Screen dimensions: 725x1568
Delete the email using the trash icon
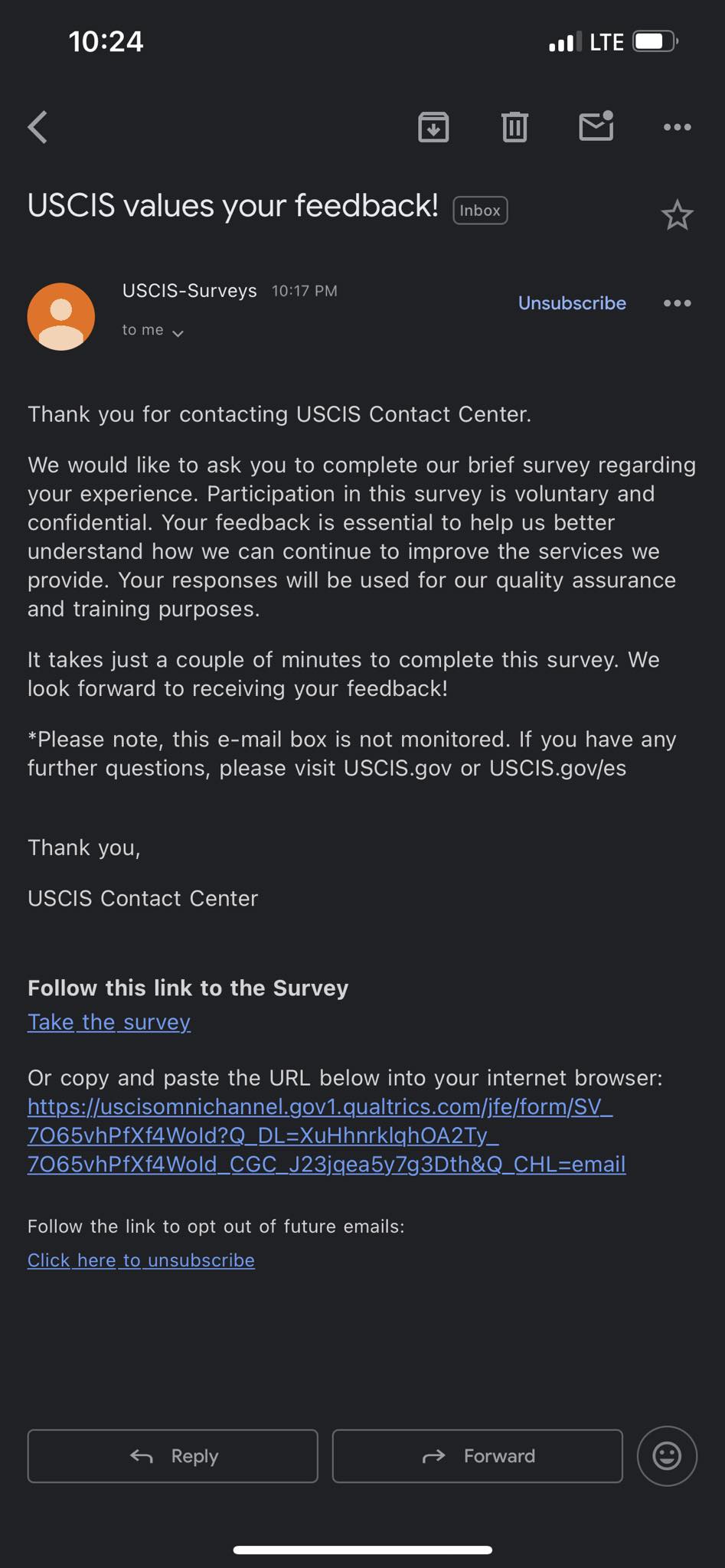pos(514,127)
